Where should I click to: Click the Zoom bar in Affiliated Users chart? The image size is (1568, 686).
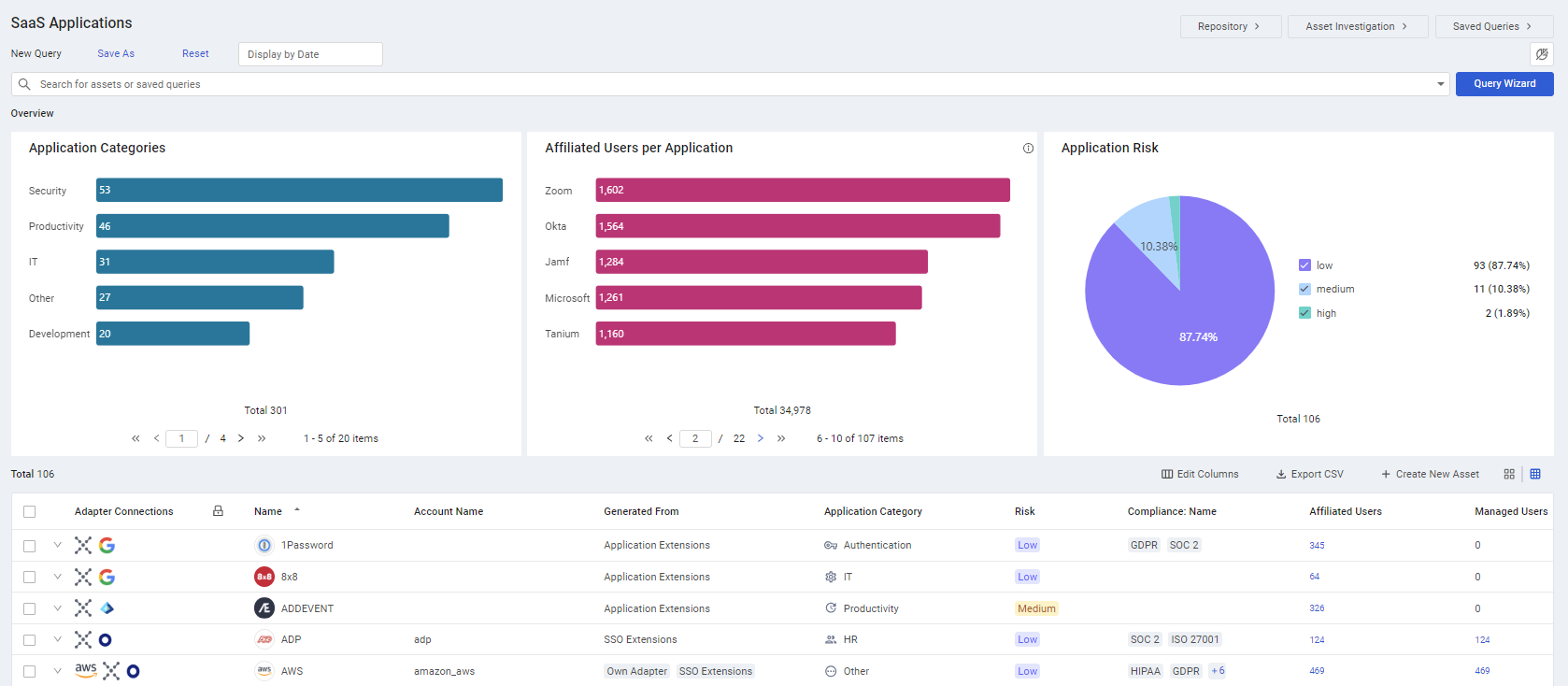pyautogui.click(x=803, y=190)
